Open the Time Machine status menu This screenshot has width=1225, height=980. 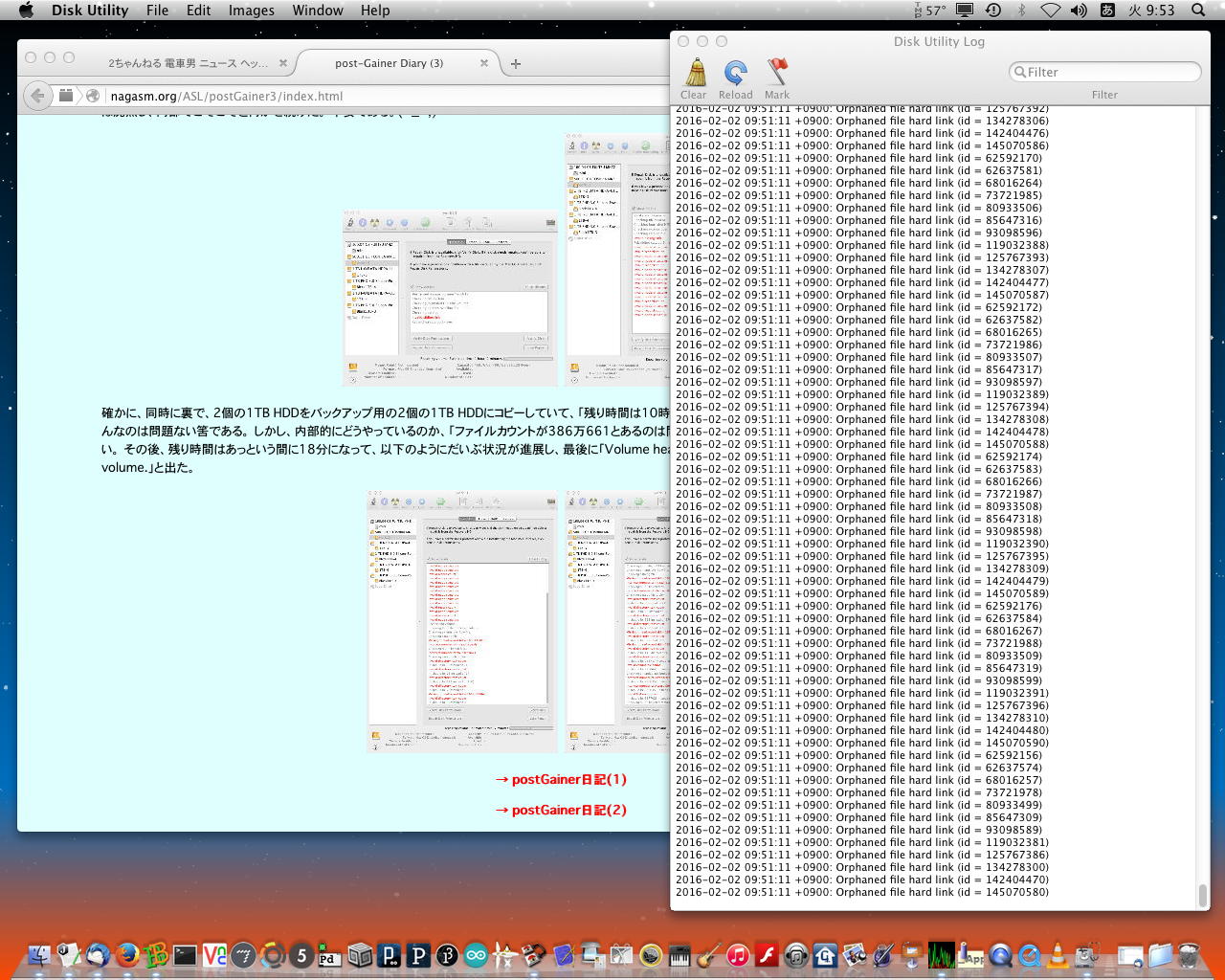click(993, 11)
